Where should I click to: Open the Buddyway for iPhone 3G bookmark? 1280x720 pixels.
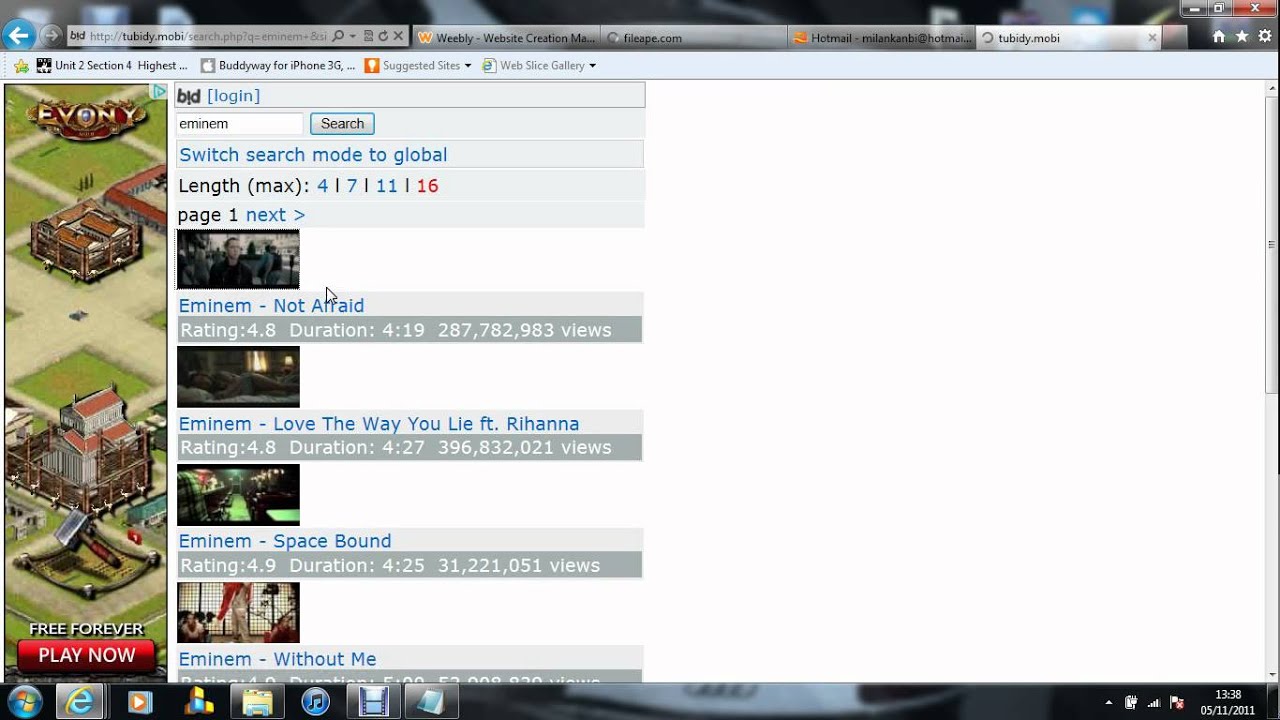278,66
